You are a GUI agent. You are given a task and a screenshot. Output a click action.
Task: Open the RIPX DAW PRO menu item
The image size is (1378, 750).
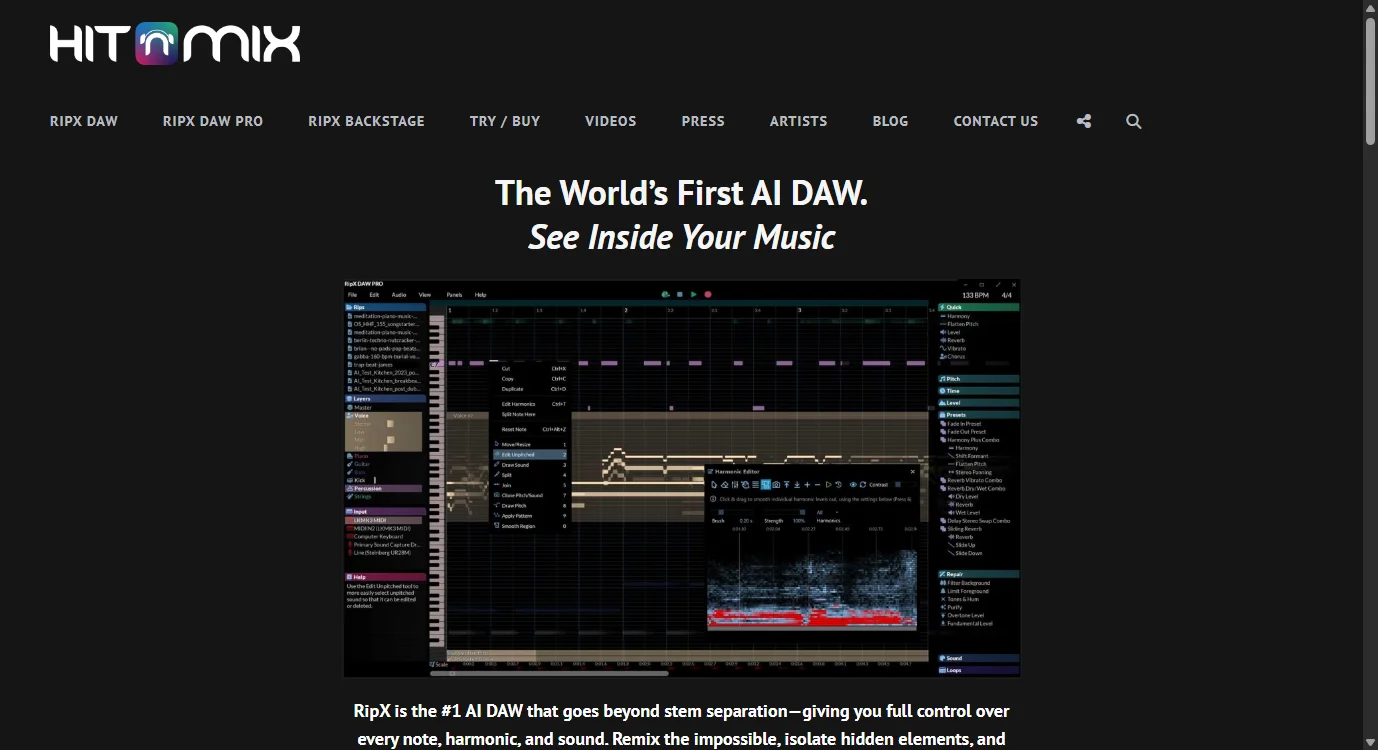pyautogui.click(x=213, y=121)
